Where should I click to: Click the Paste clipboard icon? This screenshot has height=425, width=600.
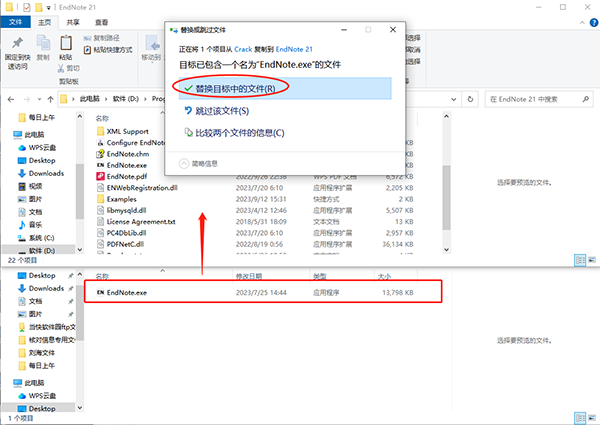click(66, 42)
